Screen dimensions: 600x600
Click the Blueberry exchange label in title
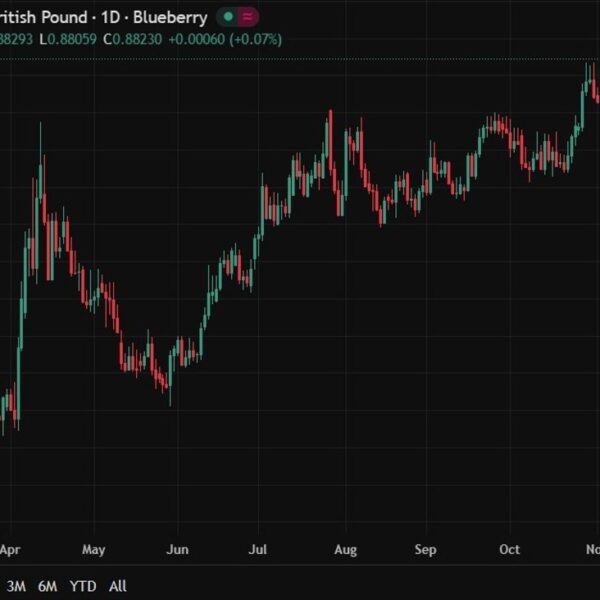click(170, 18)
